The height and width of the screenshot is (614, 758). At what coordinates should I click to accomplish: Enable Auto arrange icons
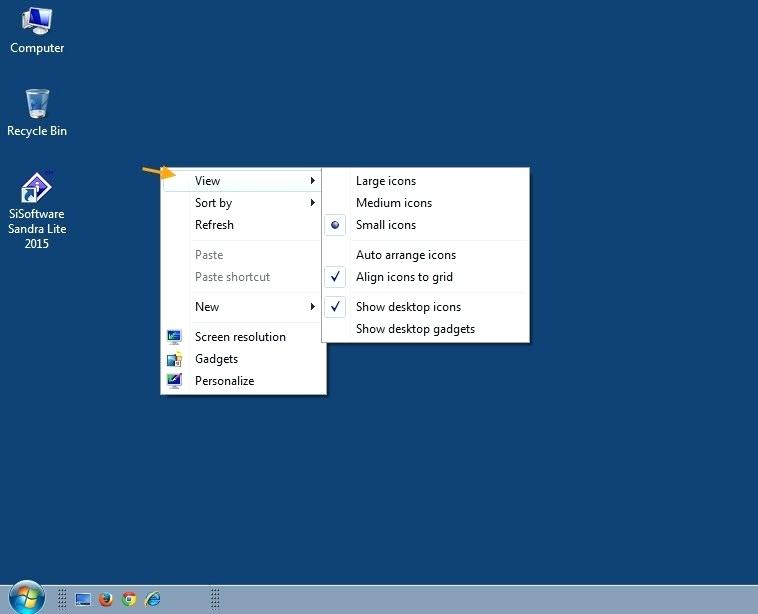426,255
